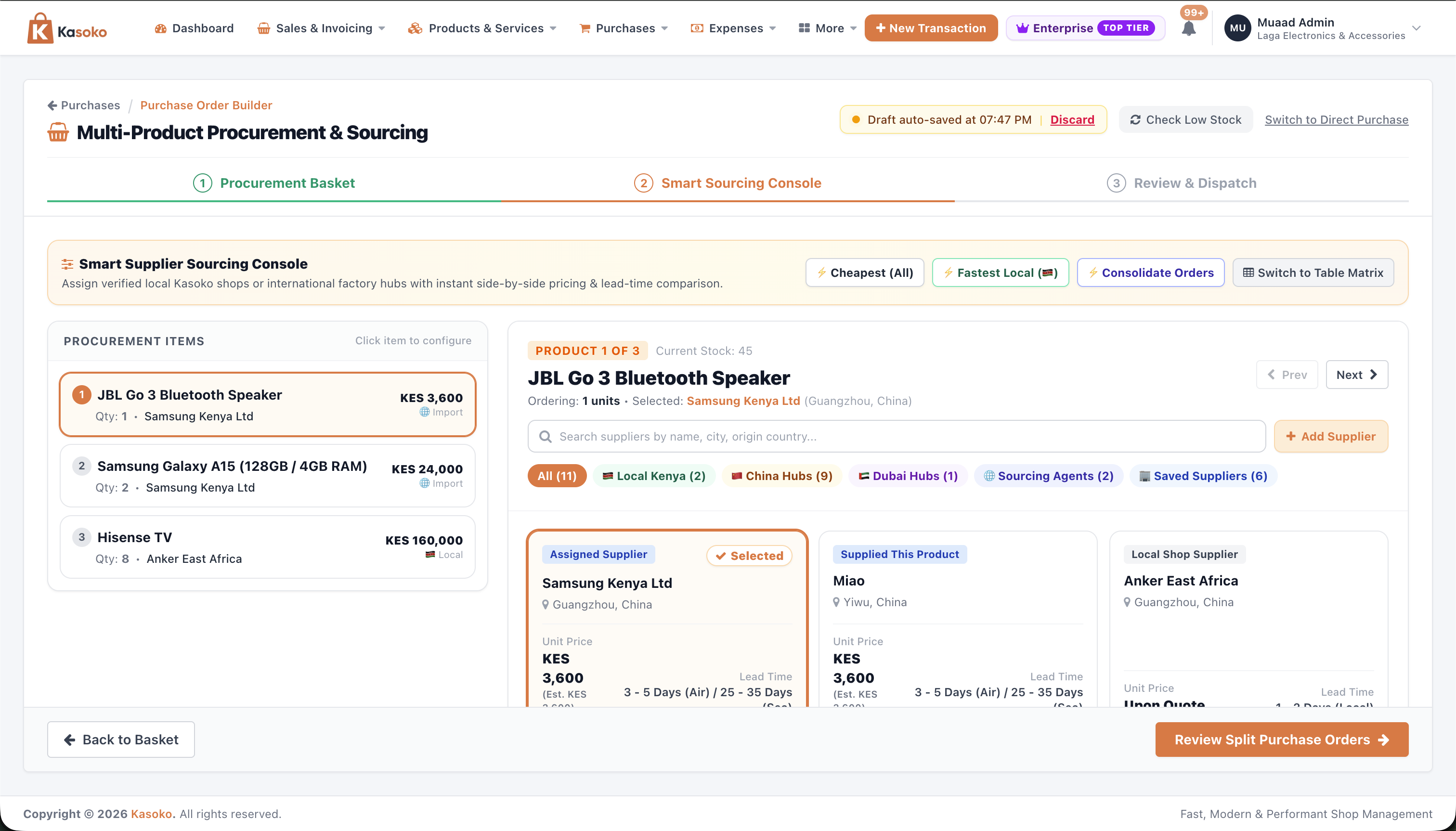
Task: Click the MU user avatar
Action: pyautogui.click(x=1237, y=28)
